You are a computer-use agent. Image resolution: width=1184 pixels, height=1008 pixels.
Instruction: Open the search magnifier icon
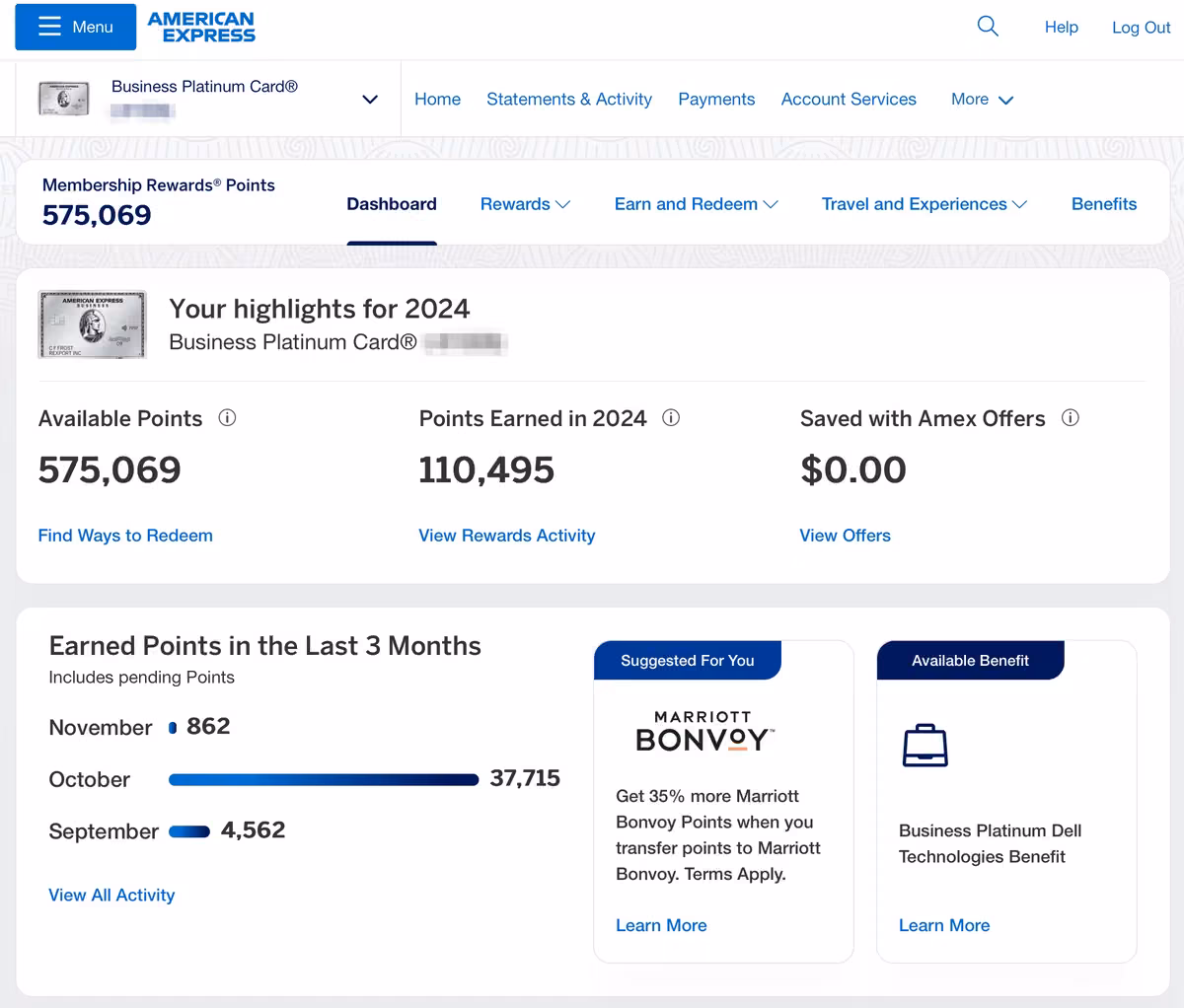point(988,27)
